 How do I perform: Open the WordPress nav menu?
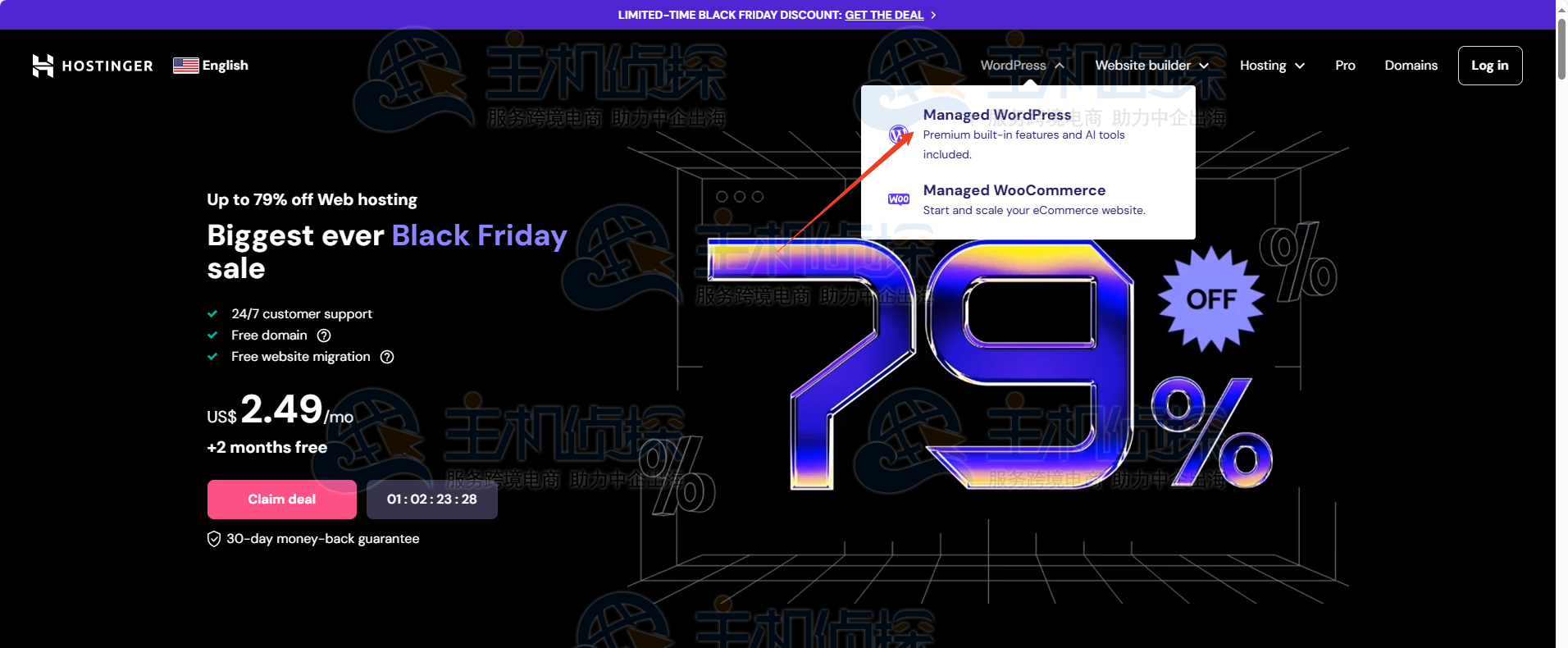[x=1022, y=66]
